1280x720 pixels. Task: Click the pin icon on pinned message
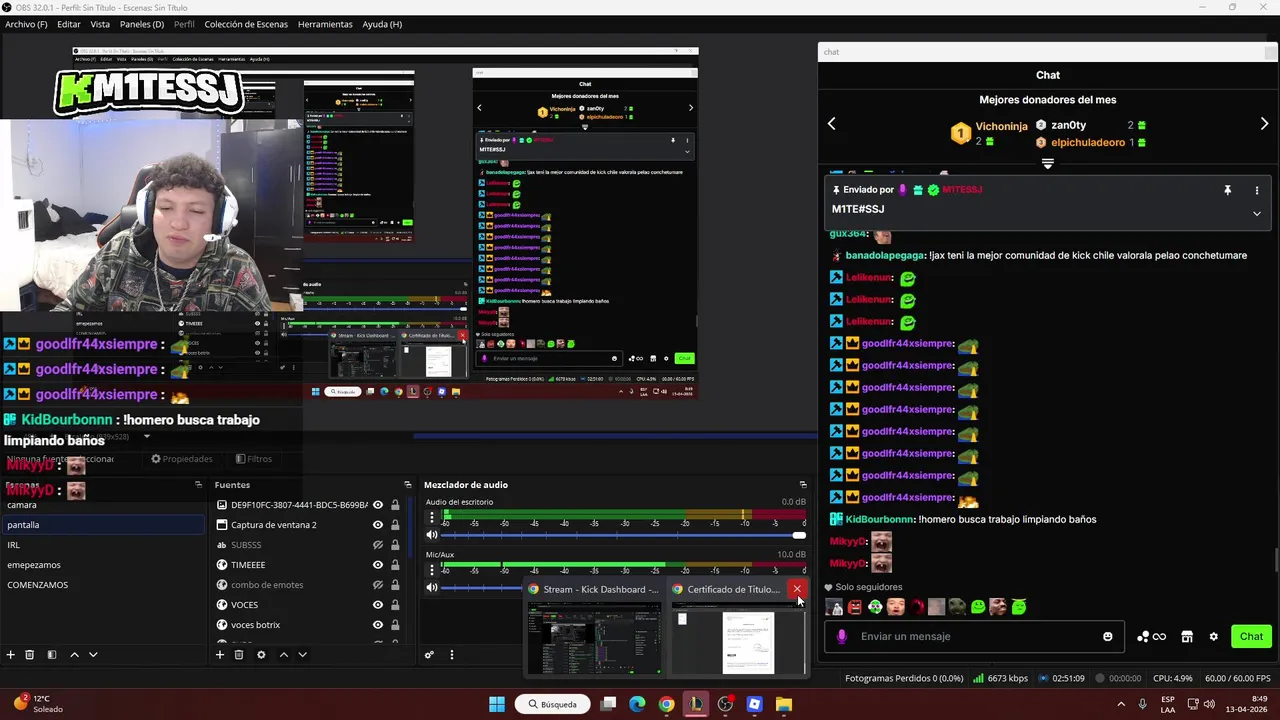(1227, 190)
